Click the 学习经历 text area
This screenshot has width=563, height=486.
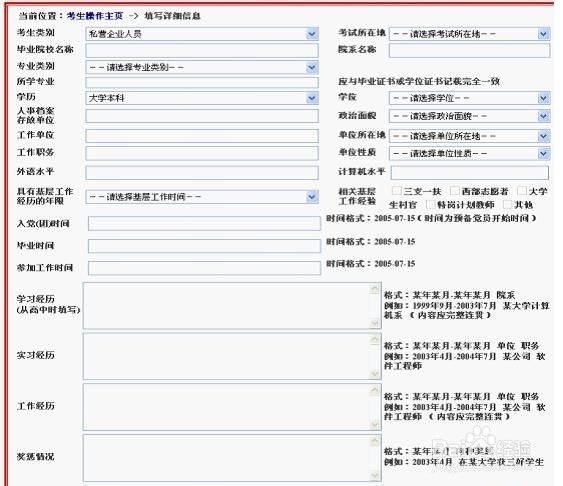[x=232, y=305]
